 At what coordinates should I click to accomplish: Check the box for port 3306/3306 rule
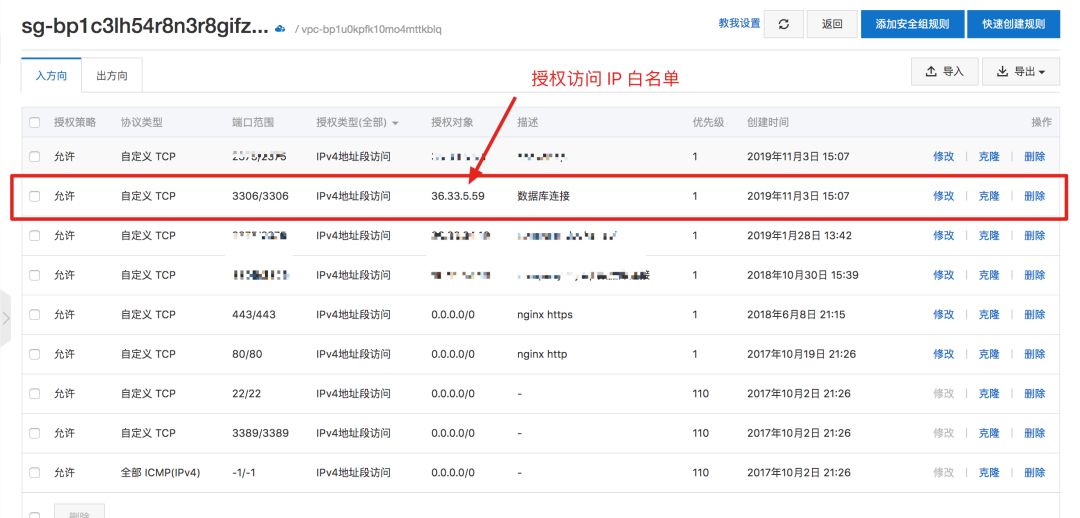tap(35, 197)
